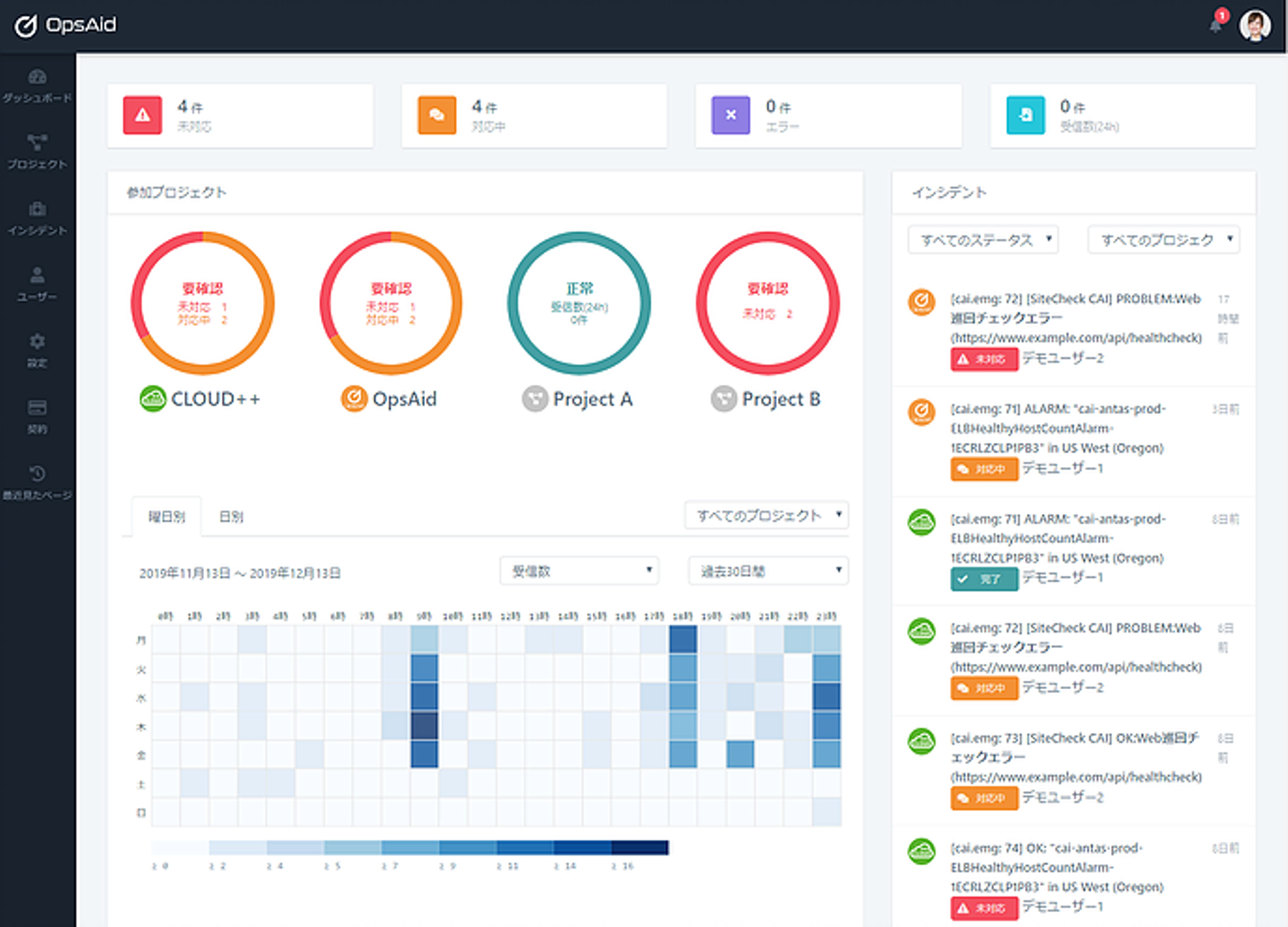Image resolution: width=1288 pixels, height=927 pixels.
Task: Click cloud icon of cai.emg:74 incident
Action: click(921, 851)
